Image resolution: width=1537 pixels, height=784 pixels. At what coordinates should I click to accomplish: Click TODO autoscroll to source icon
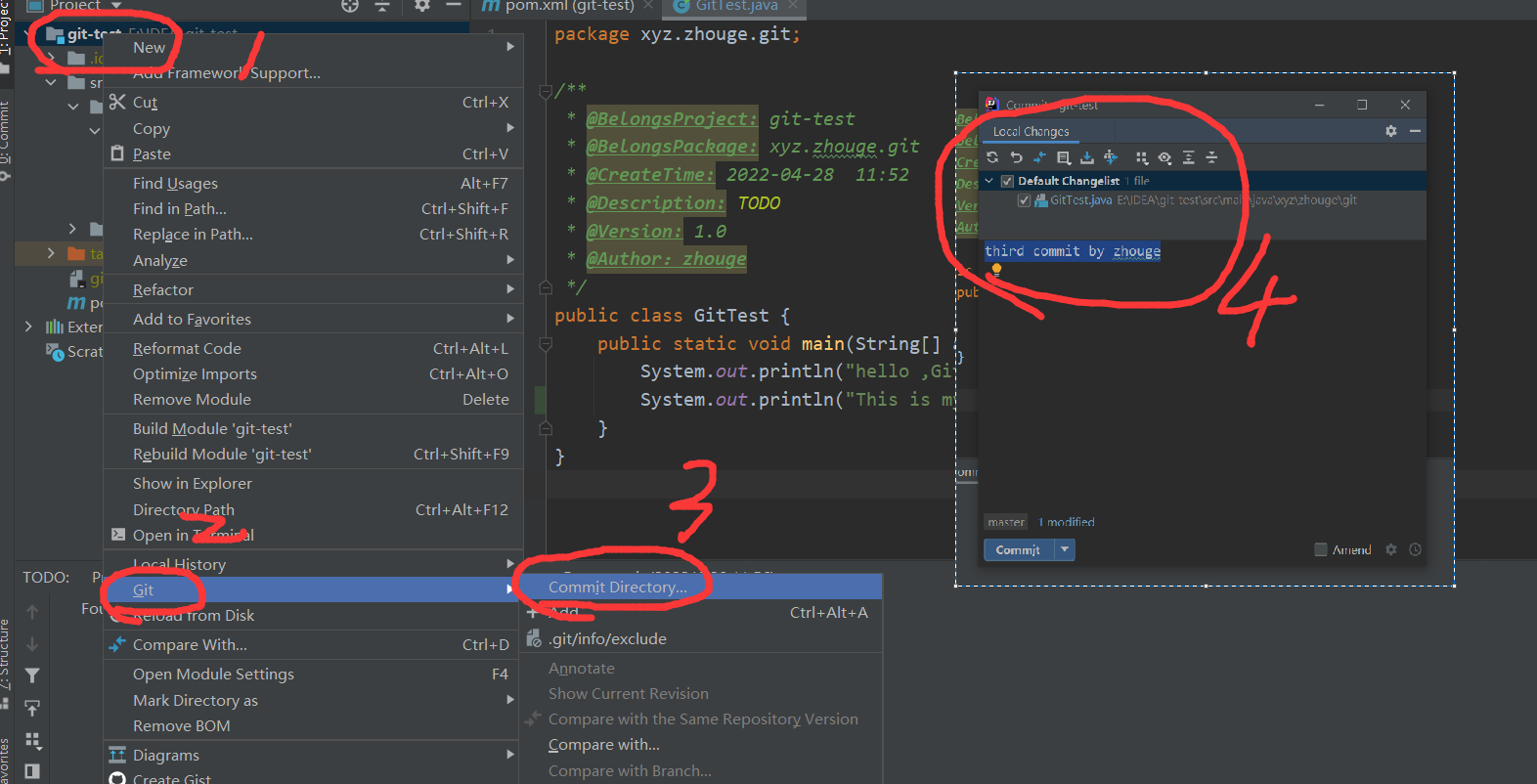click(32, 708)
